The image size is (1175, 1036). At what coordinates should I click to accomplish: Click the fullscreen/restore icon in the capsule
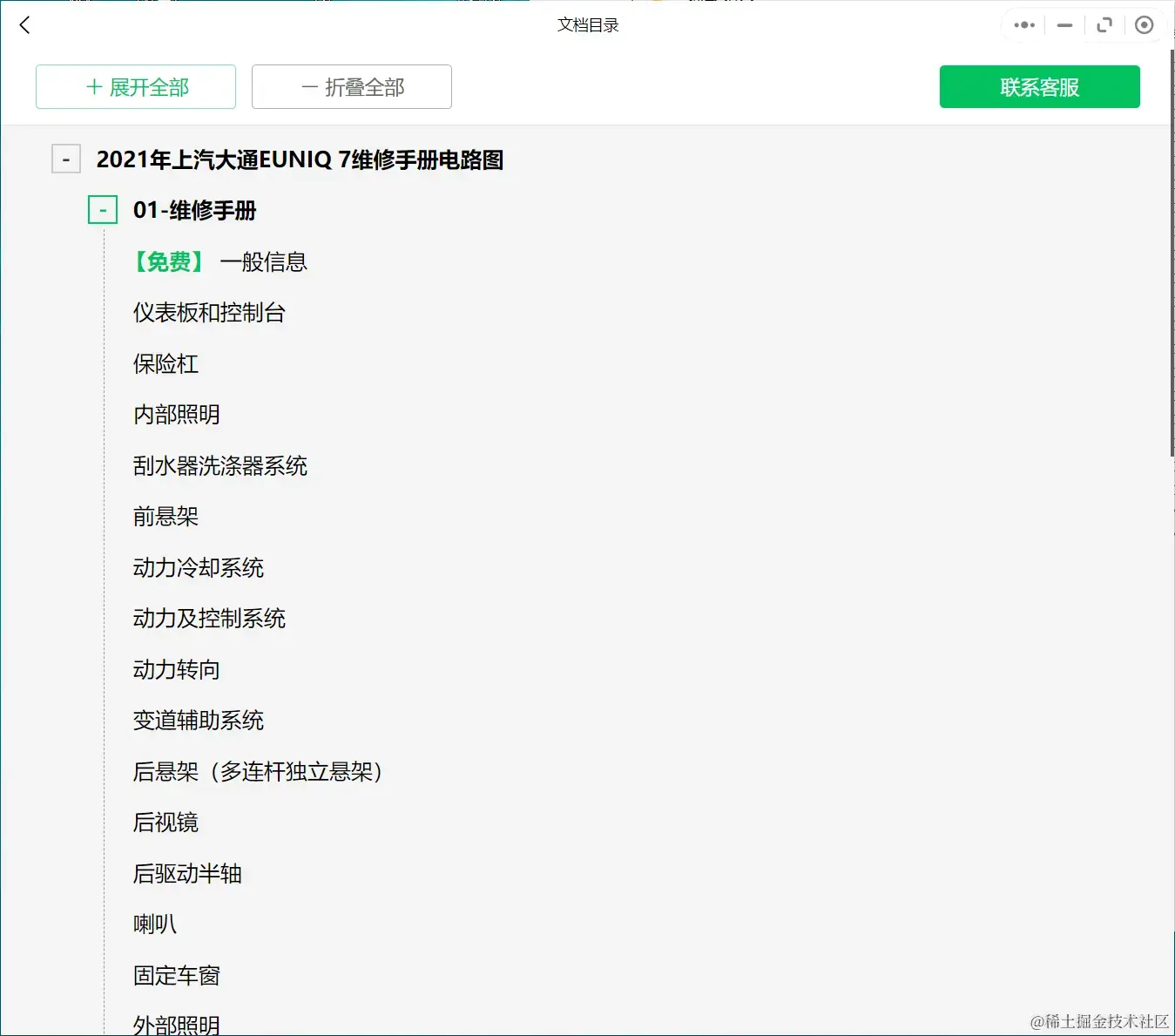click(1104, 24)
